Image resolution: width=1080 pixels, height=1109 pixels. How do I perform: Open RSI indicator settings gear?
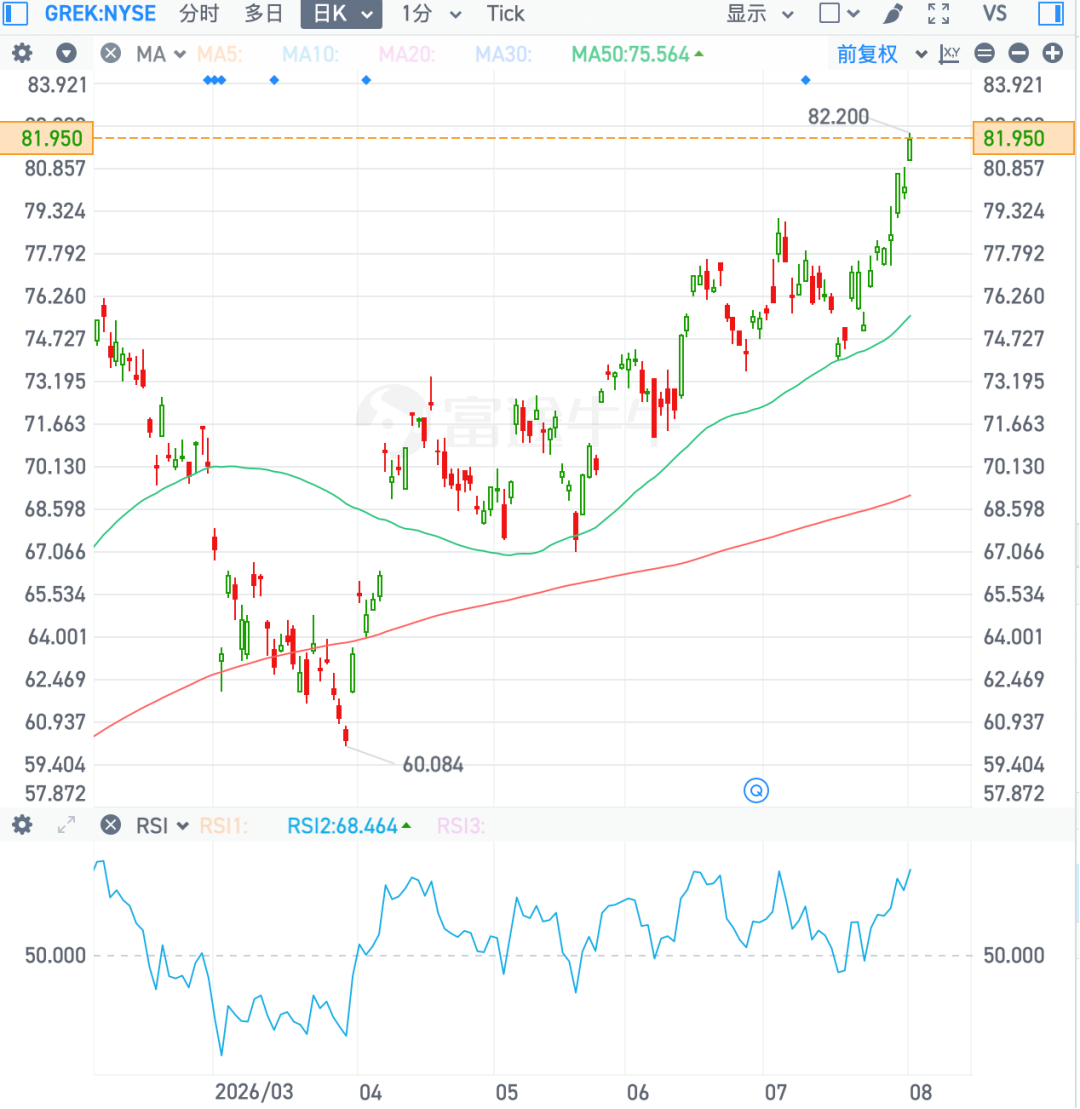coord(22,825)
